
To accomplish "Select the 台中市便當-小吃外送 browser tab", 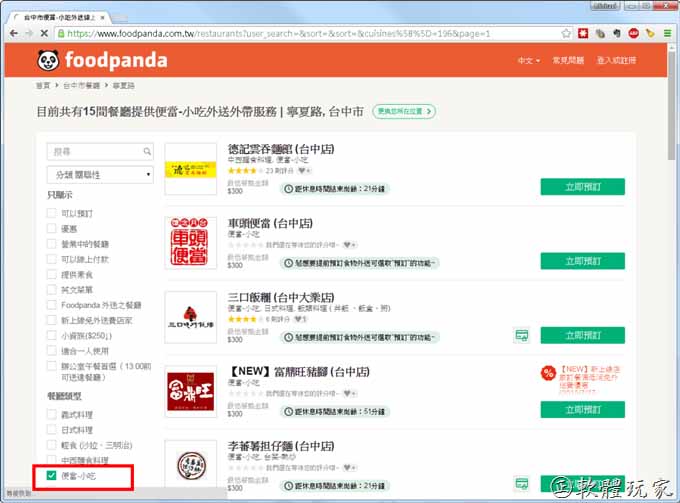I will pyautogui.click(x=59, y=18).
